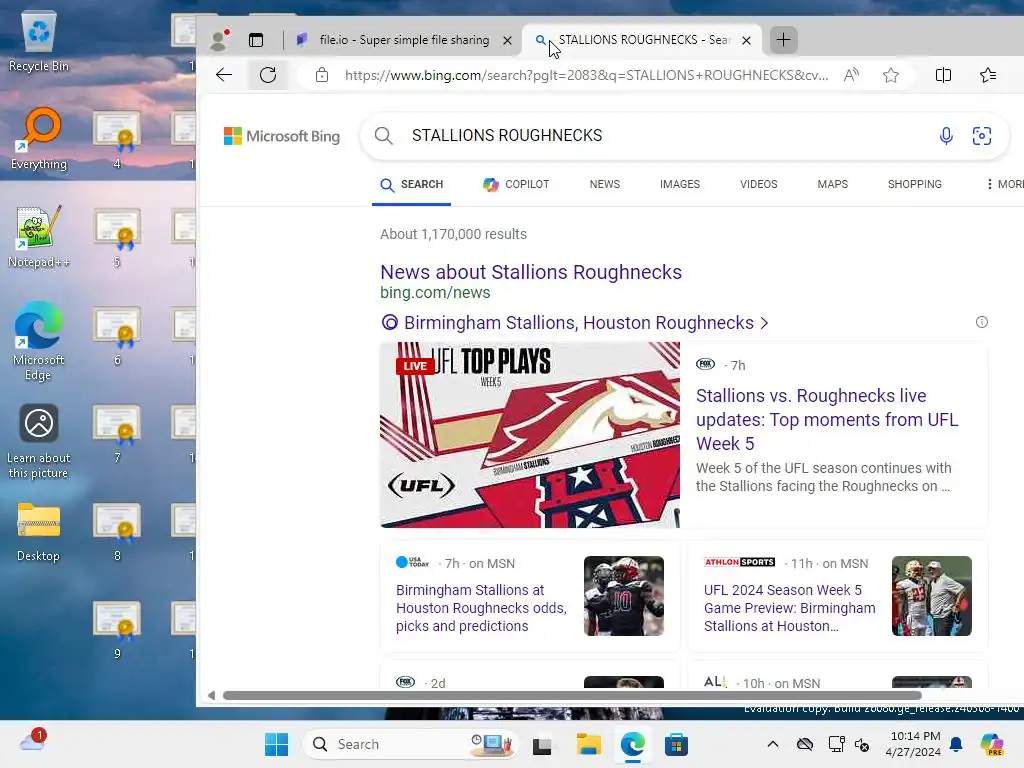The height and width of the screenshot is (768, 1024).
Task: Select the SEARCH results tab
Action: [411, 184]
